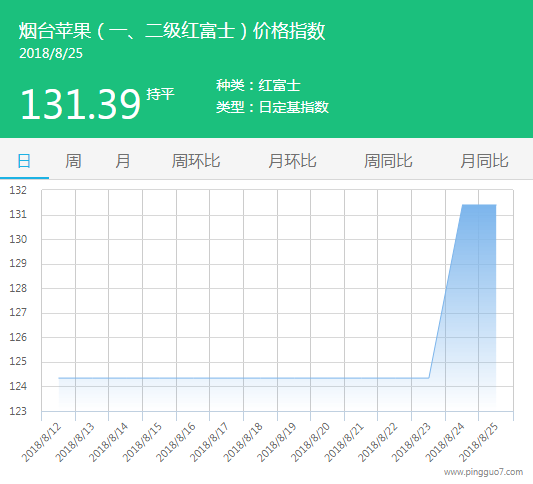Click the 2018/8/25 x-axis label
Image resolution: width=533 pixels, height=484 pixels.
[478, 442]
